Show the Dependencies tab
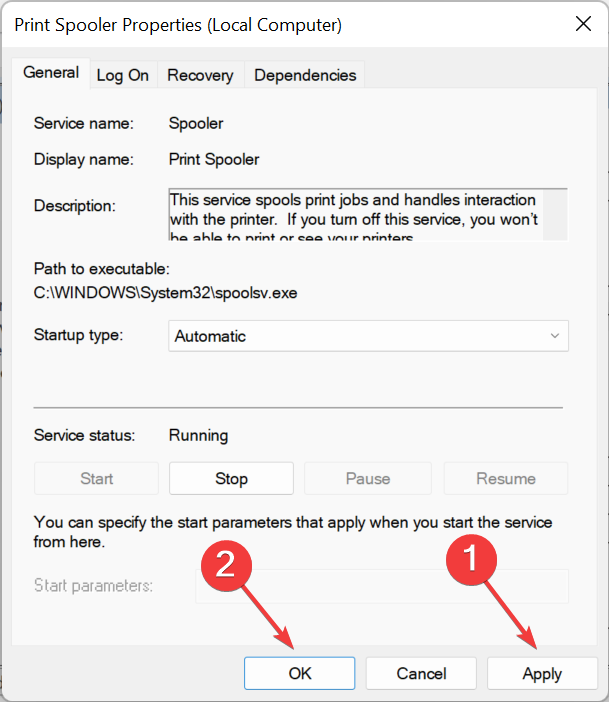Image resolution: width=609 pixels, height=702 pixels. [305, 75]
